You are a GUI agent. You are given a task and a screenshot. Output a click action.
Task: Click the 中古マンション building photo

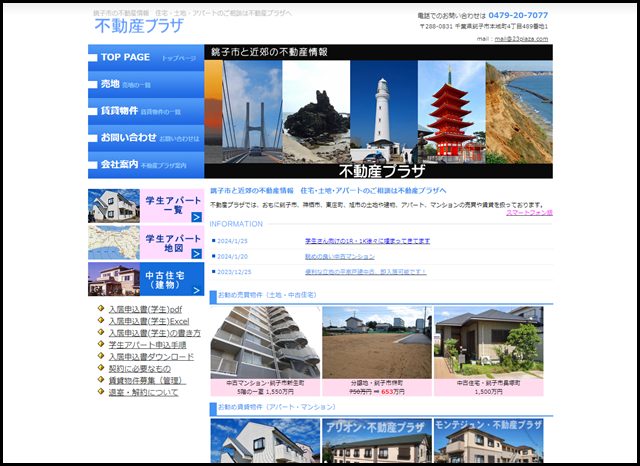[x=265, y=343]
